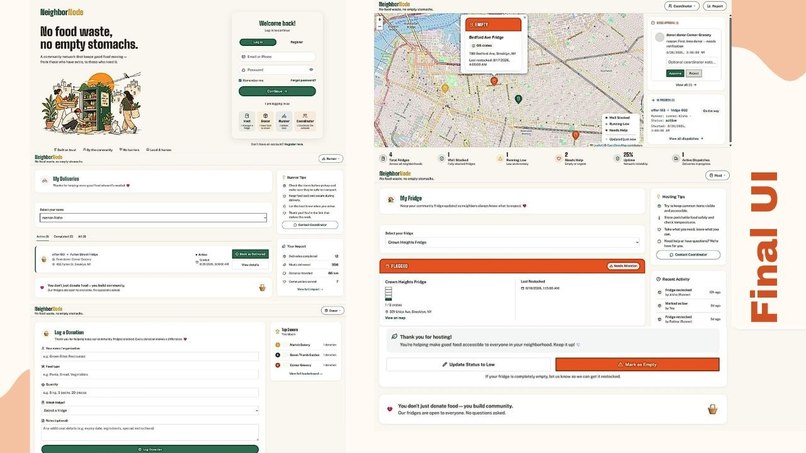Image resolution: width=806 pixels, height=453 pixels.
Task: Click the Quantity input field
Action: click(150, 392)
